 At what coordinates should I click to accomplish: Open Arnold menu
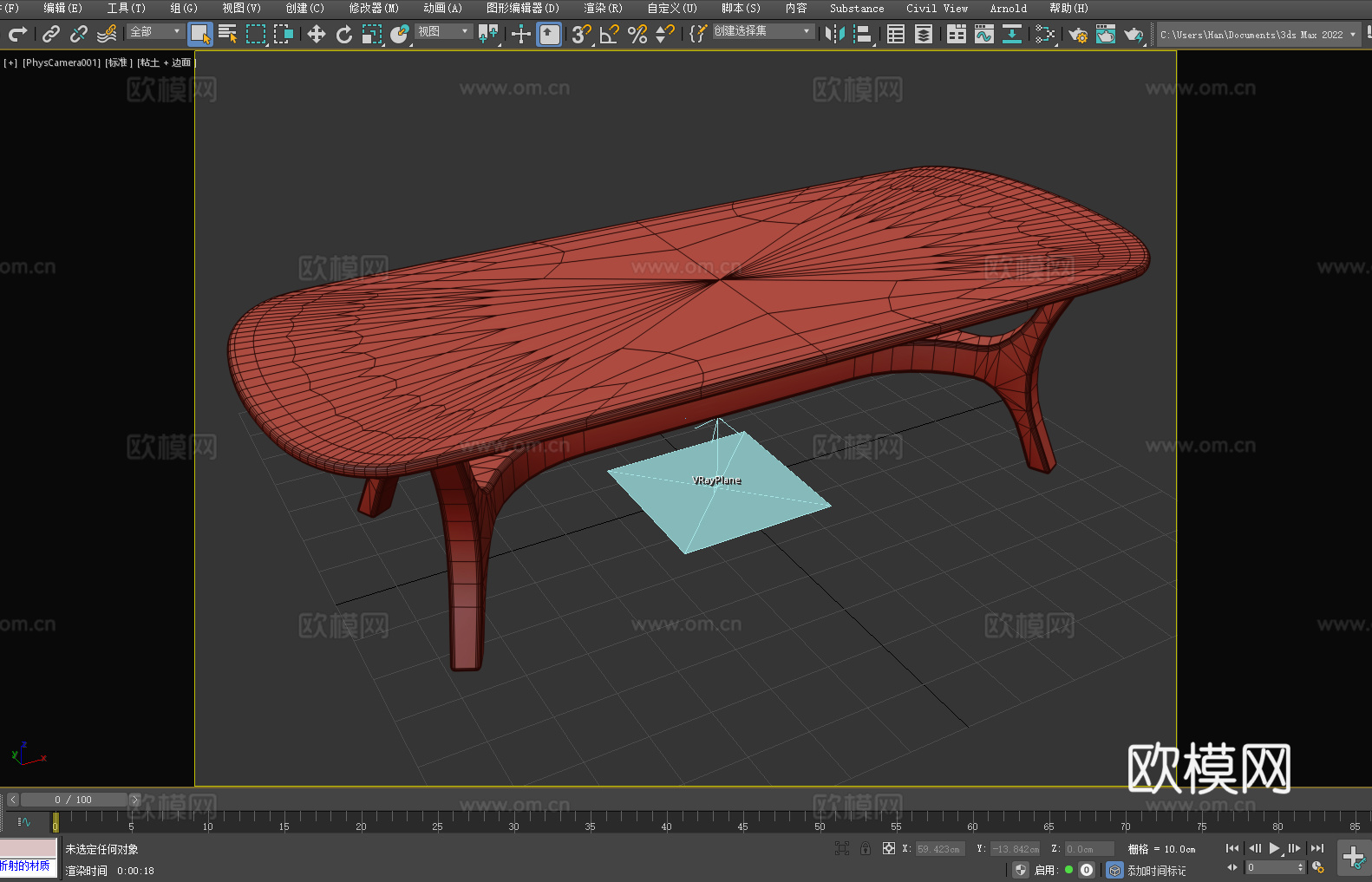(x=1009, y=8)
